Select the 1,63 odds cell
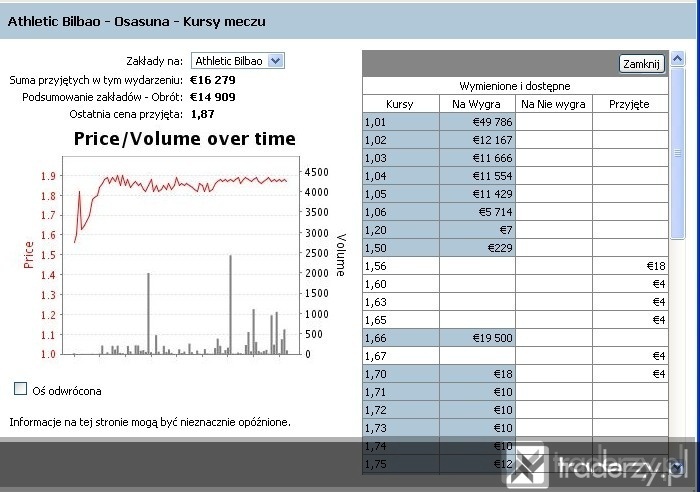This screenshot has height=492, width=700. pyautogui.click(x=401, y=302)
